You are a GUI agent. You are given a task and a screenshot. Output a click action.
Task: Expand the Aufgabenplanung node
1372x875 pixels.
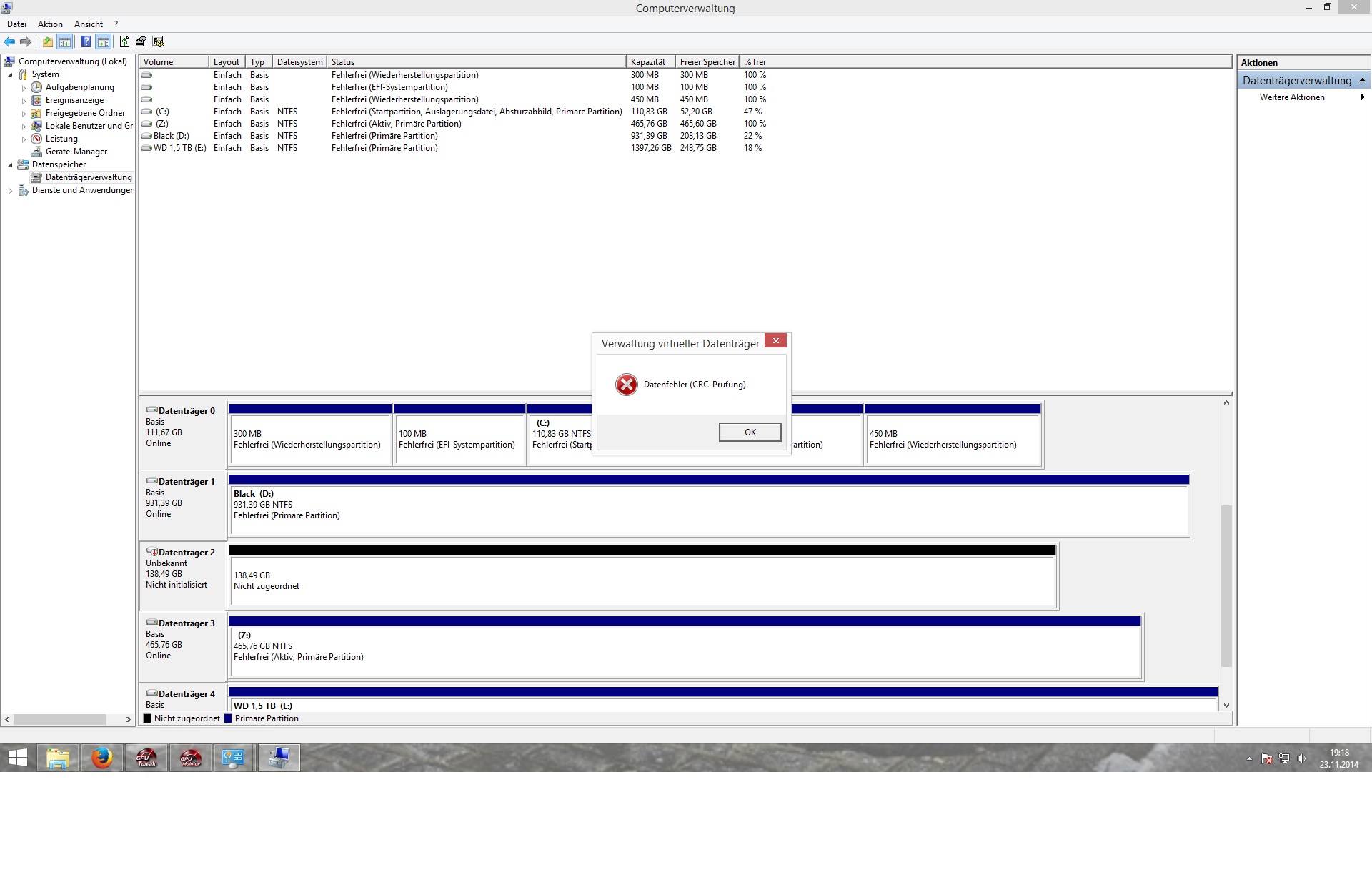tap(24, 88)
